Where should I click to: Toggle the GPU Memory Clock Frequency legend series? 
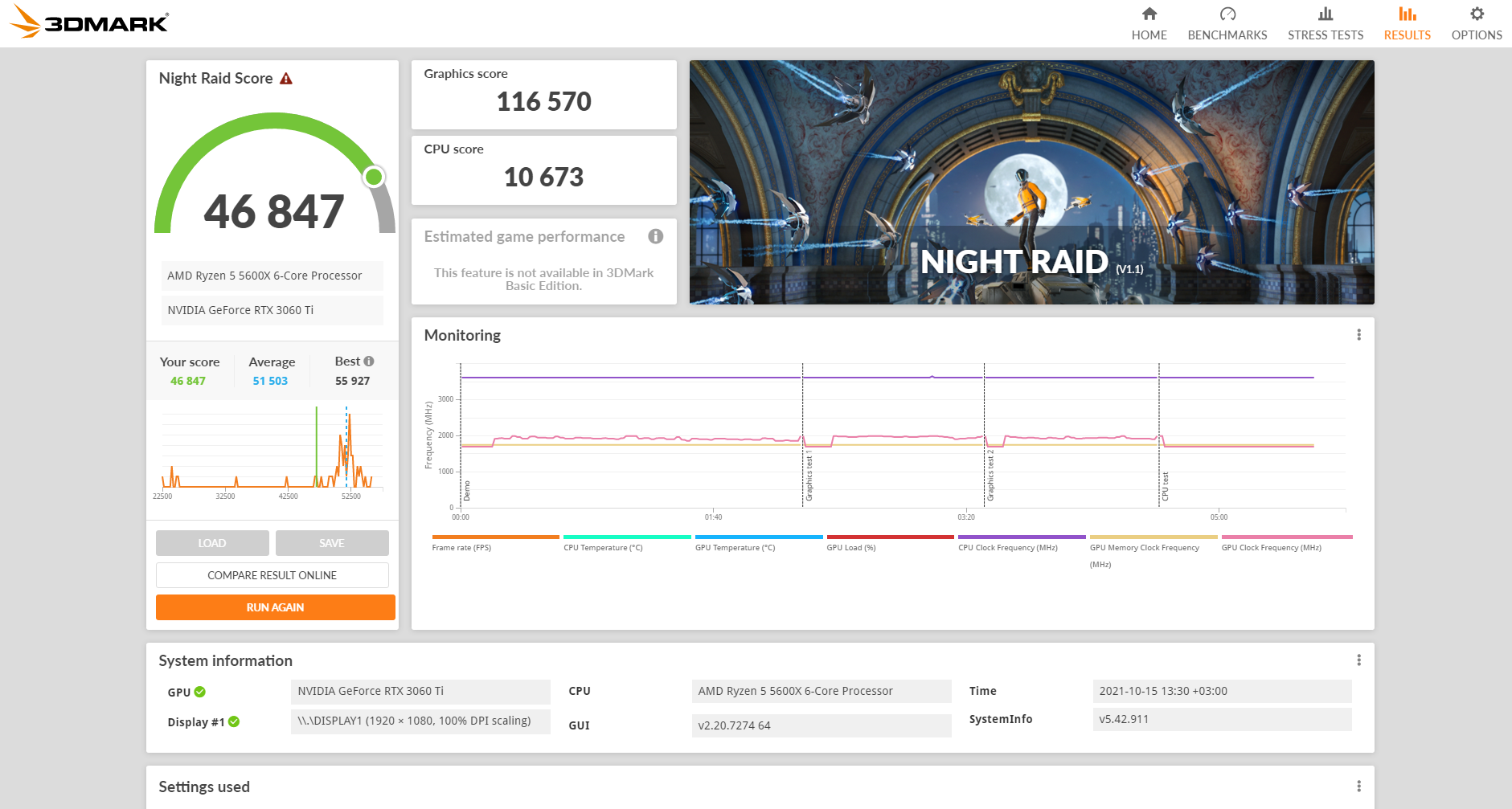pyautogui.click(x=1153, y=552)
